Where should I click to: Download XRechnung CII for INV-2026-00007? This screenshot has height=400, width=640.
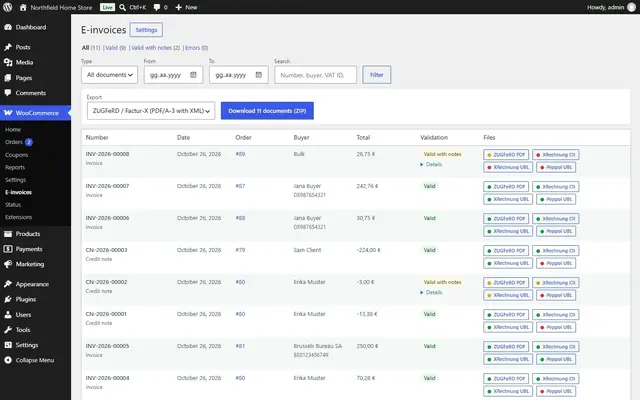pyautogui.click(x=556, y=187)
